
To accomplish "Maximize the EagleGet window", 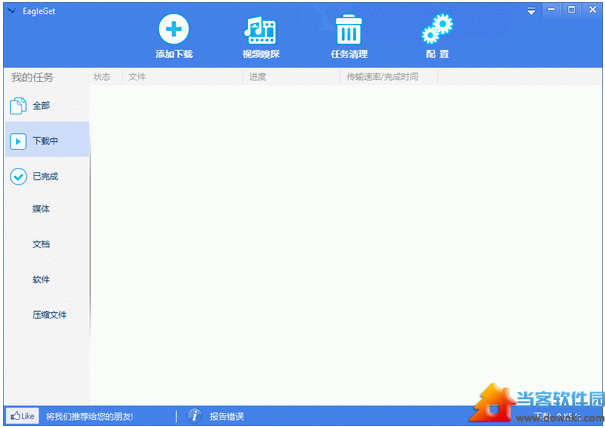I will click(x=571, y=10).
